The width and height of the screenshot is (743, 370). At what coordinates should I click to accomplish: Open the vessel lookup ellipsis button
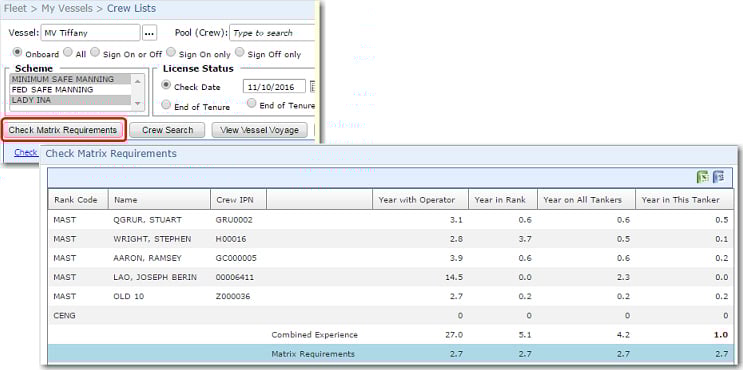pos(149,33)
